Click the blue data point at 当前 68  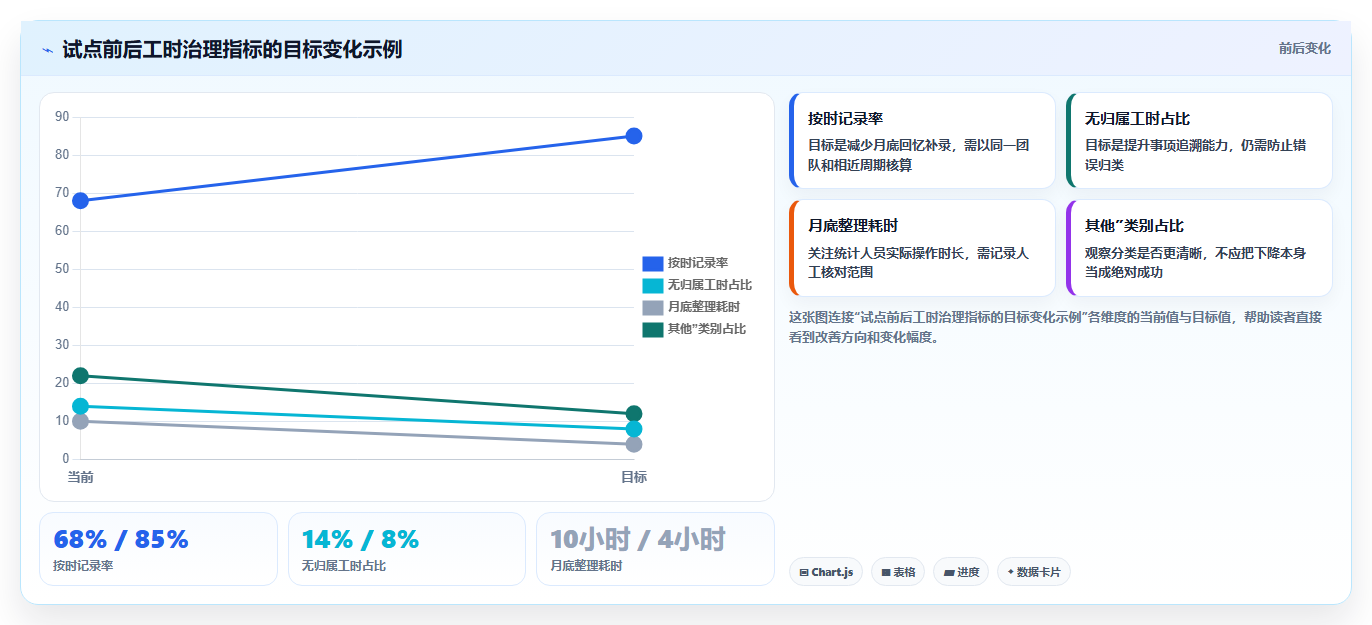pyautogui.click(x=81, y=201)
